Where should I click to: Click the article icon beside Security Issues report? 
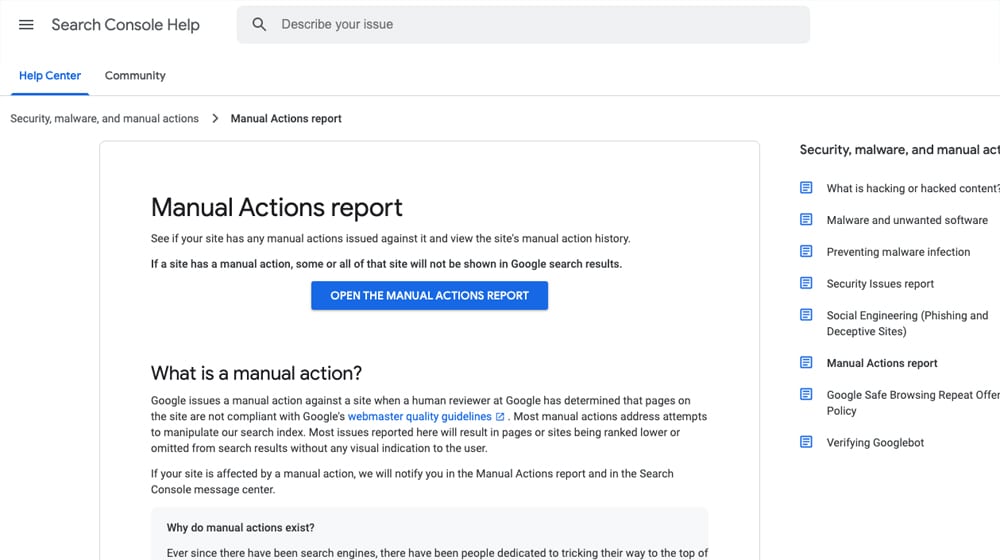[x=806, y=283]
